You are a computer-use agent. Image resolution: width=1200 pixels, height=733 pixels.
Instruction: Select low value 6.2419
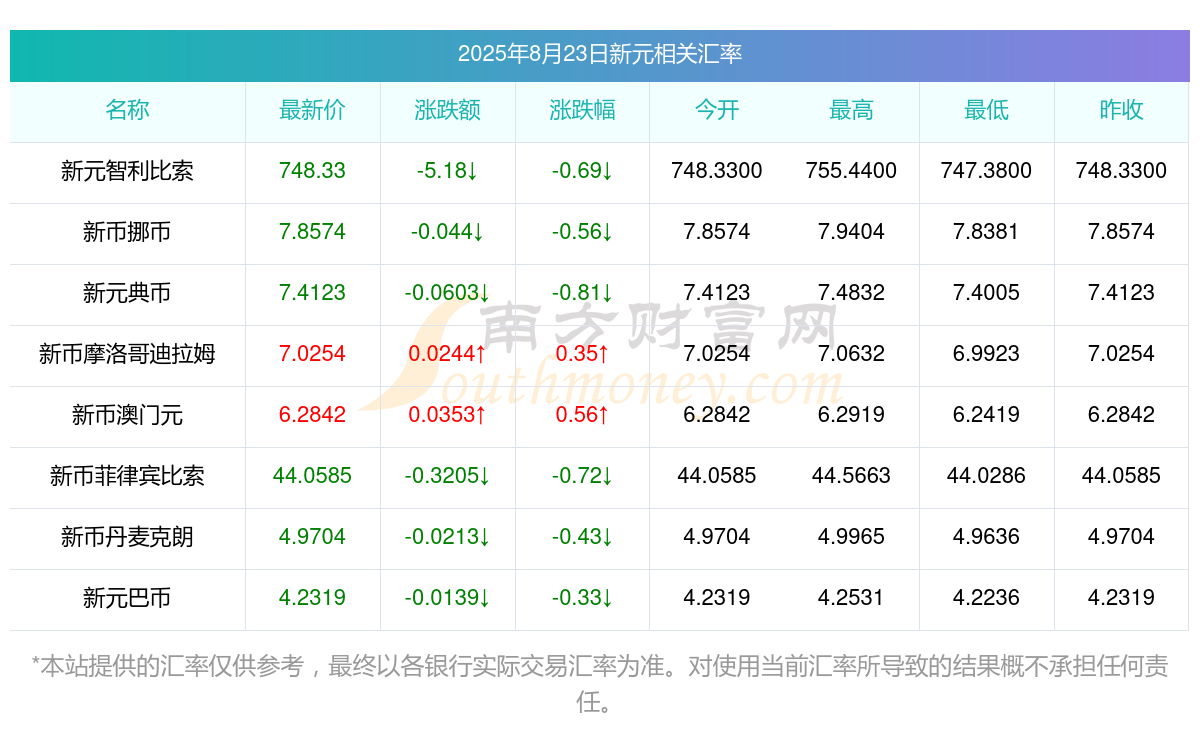tap(986, 415)
